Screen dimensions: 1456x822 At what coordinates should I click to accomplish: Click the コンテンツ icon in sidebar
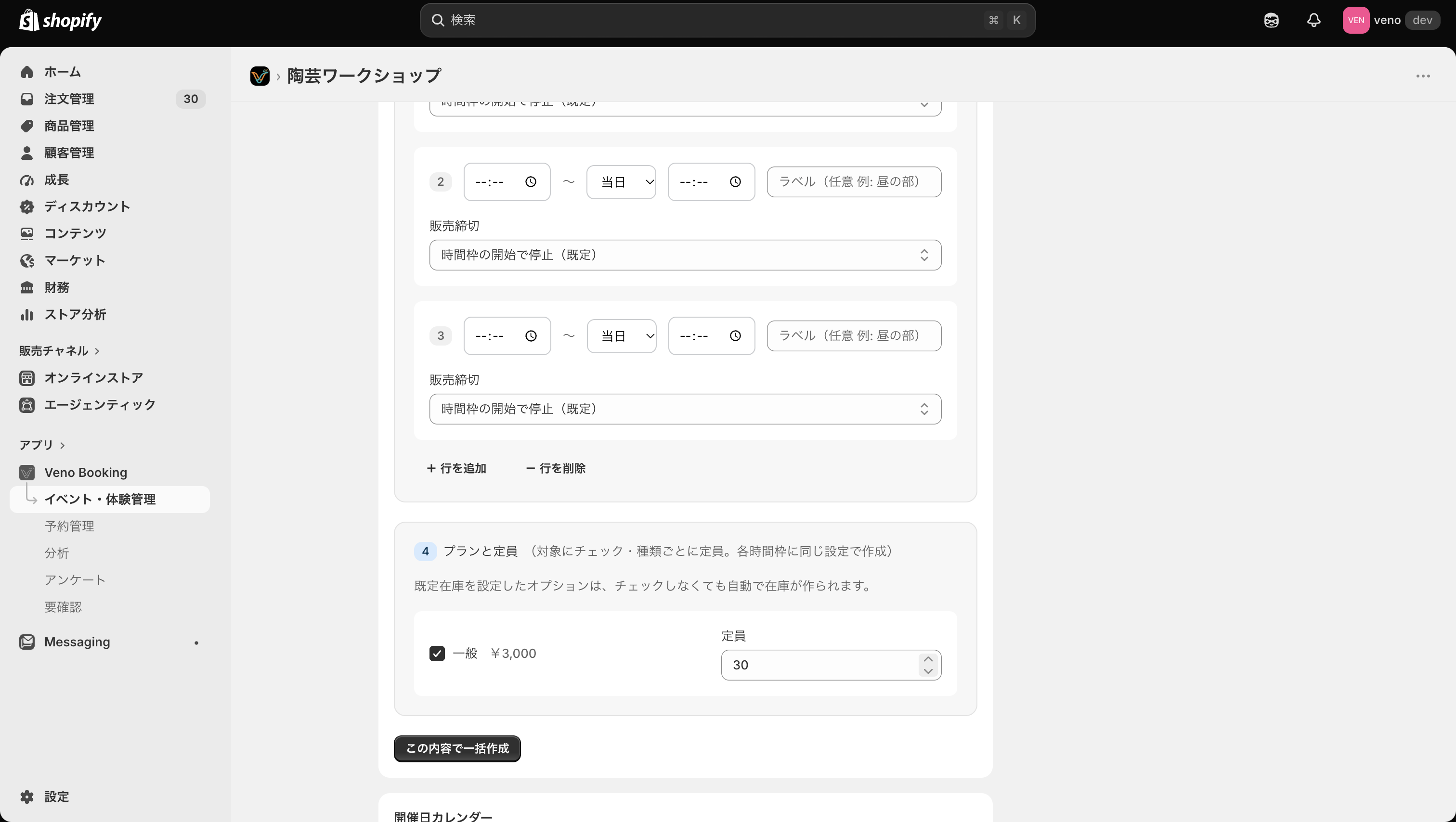pyautogui.click(x=26, y=234)
